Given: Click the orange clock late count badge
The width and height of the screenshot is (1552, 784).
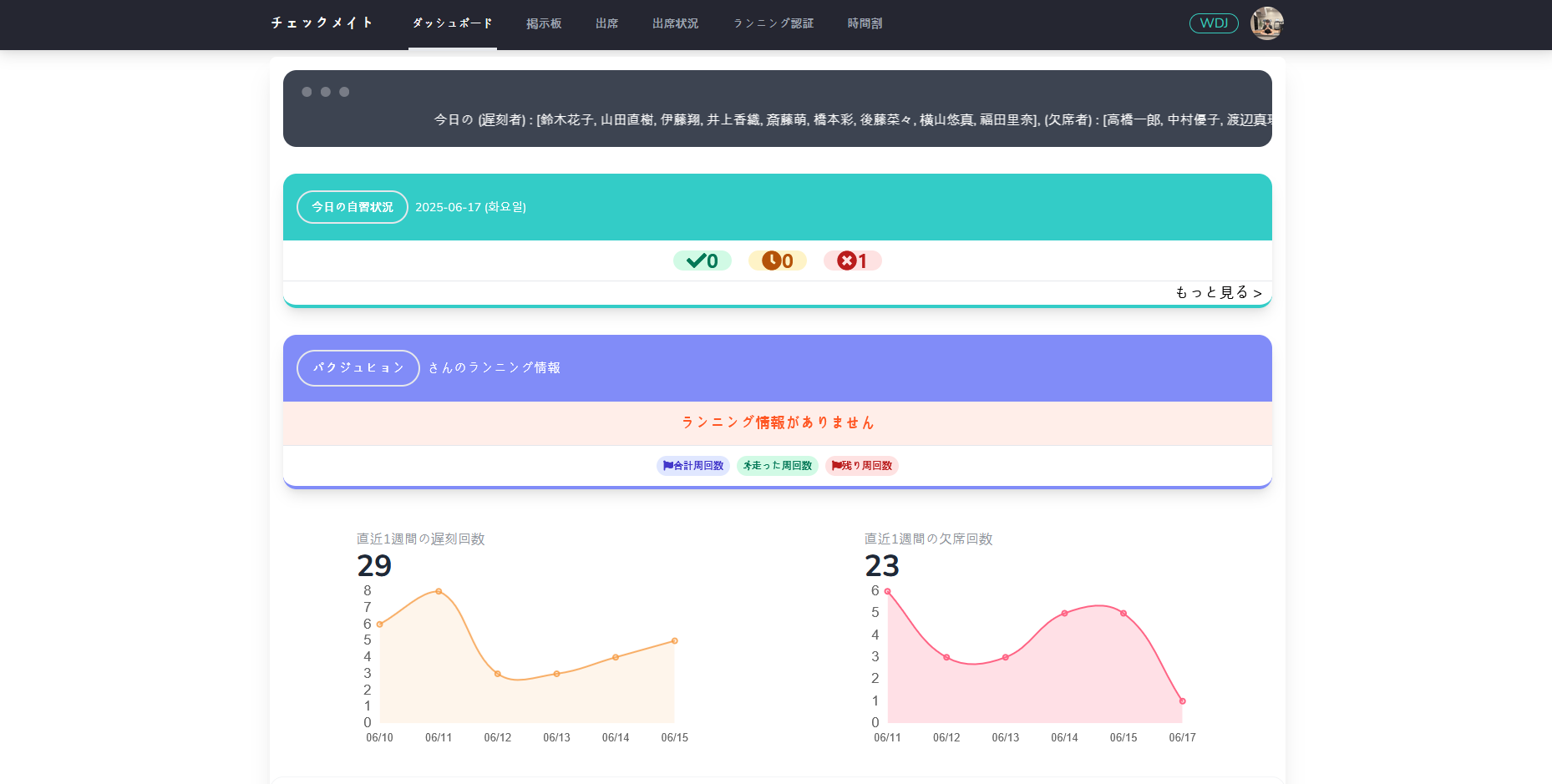Looking at the screenshot, I should point(778,261).
